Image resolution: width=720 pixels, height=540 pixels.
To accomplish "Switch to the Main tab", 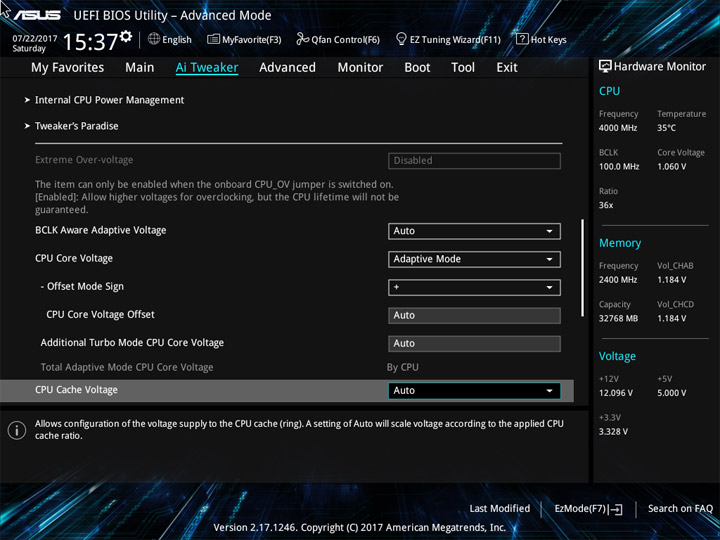I will (140, 68).
